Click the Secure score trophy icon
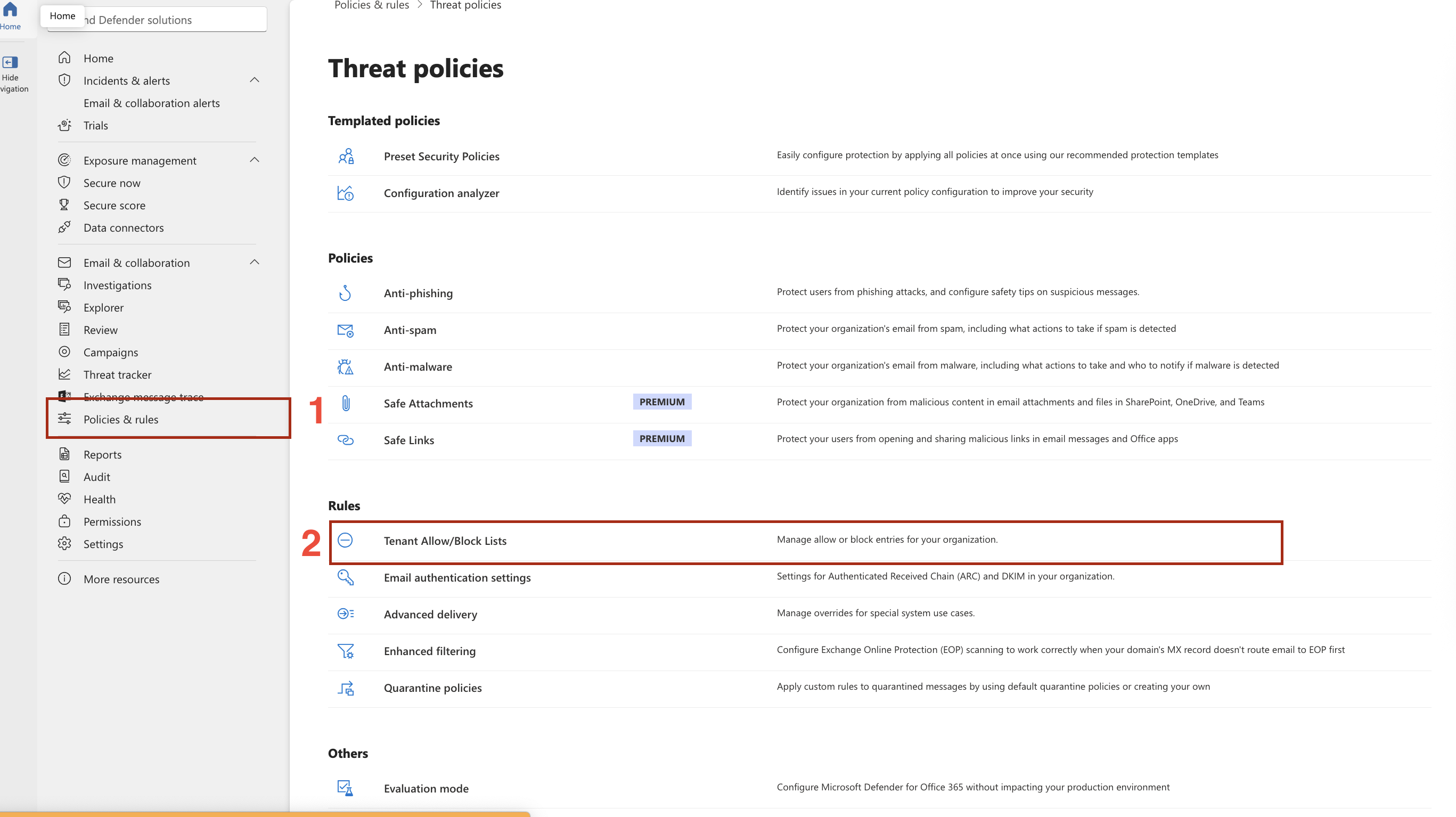 point(64,205)
